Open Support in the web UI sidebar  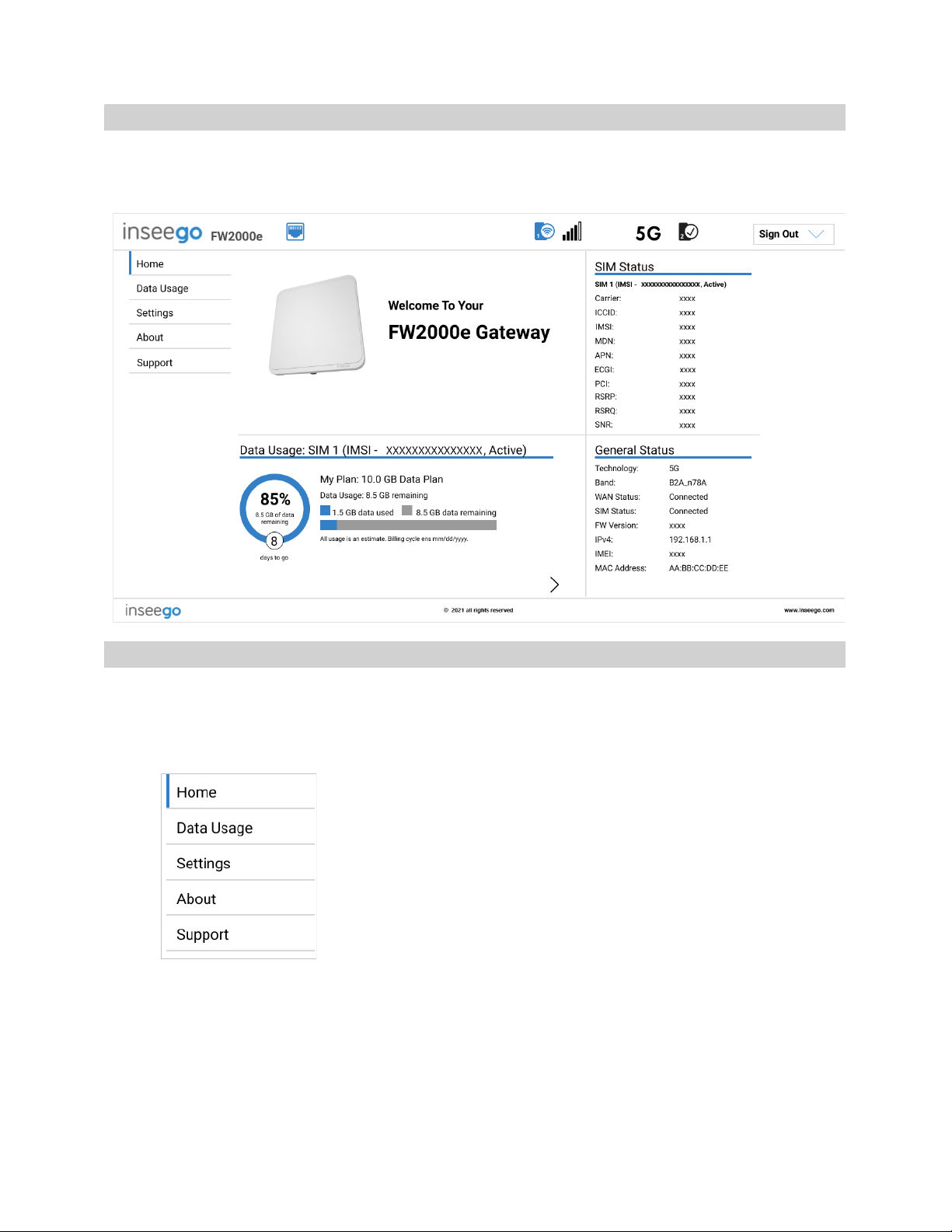pos(180,362)
